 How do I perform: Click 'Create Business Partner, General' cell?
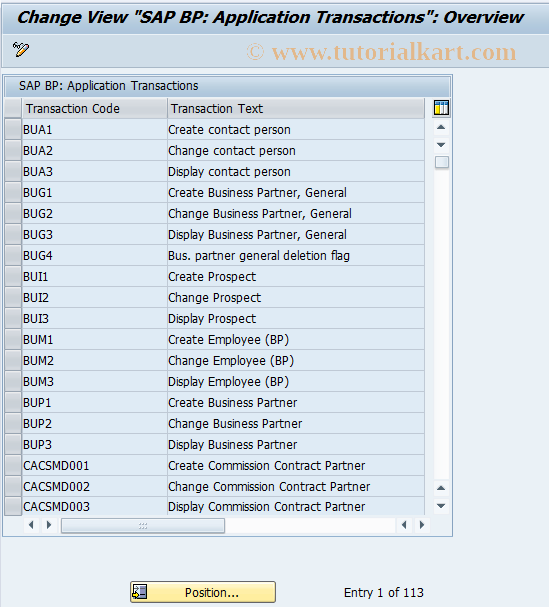tap(296, 192)
